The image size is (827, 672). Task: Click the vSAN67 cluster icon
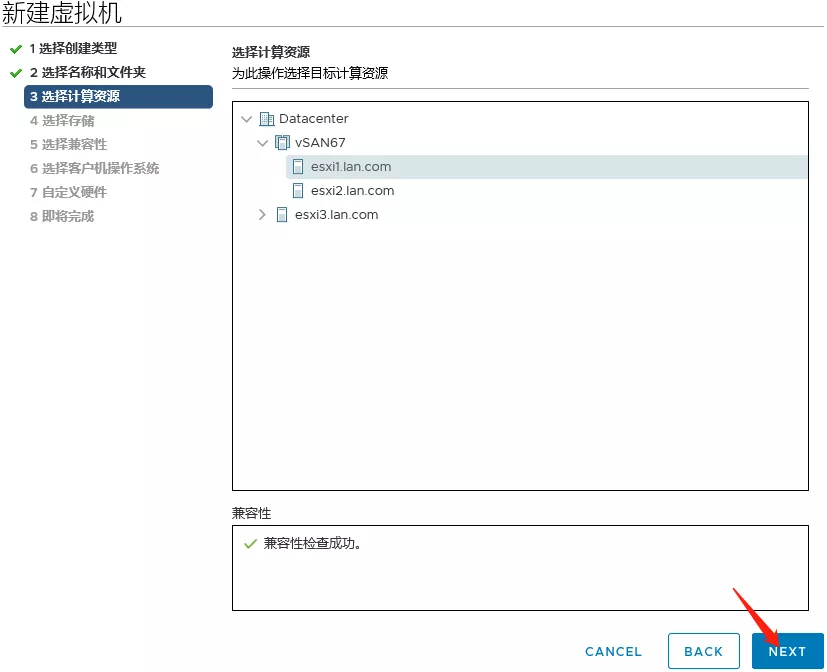pyautogui.click(x=282, y=143)
